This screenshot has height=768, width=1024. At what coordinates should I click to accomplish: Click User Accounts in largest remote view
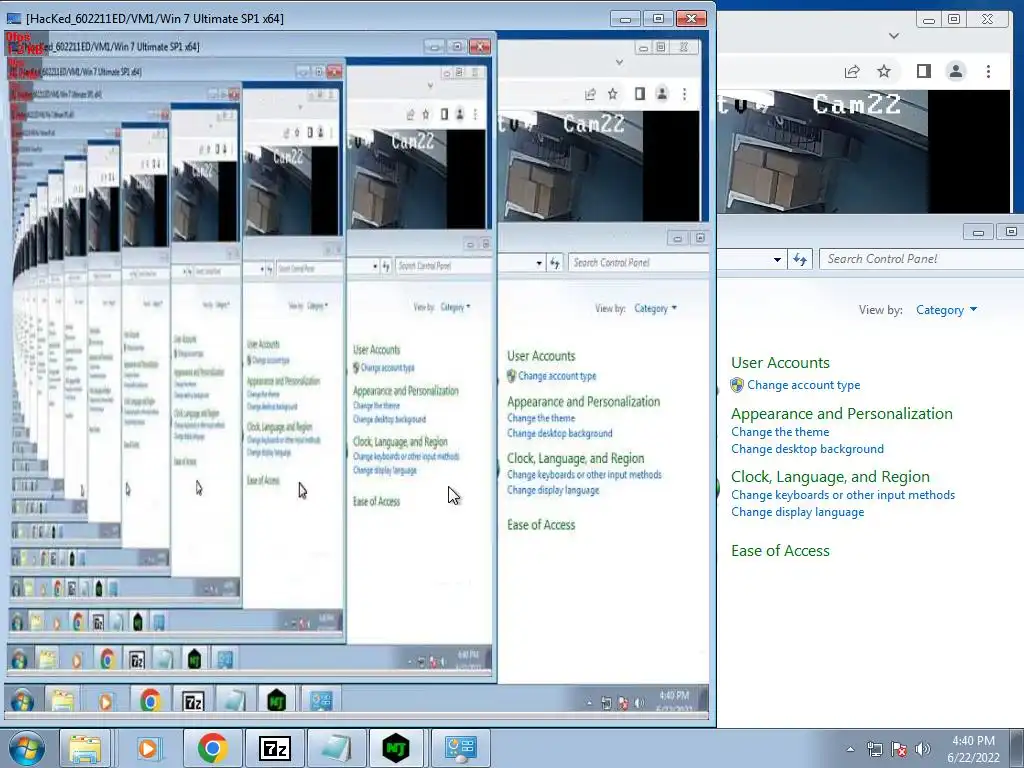point(541,356)
